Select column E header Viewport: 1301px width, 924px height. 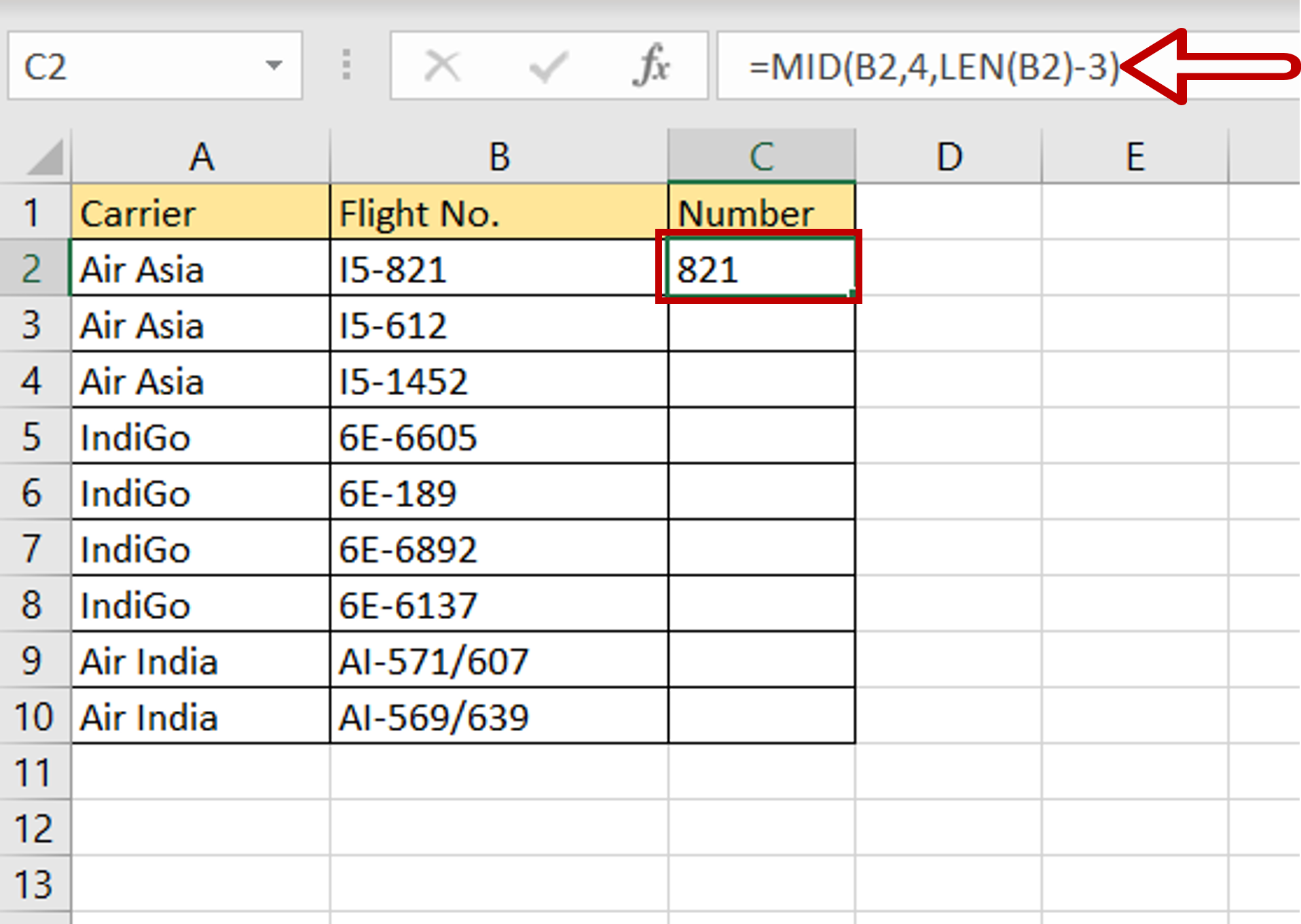tap(1135, 157)
